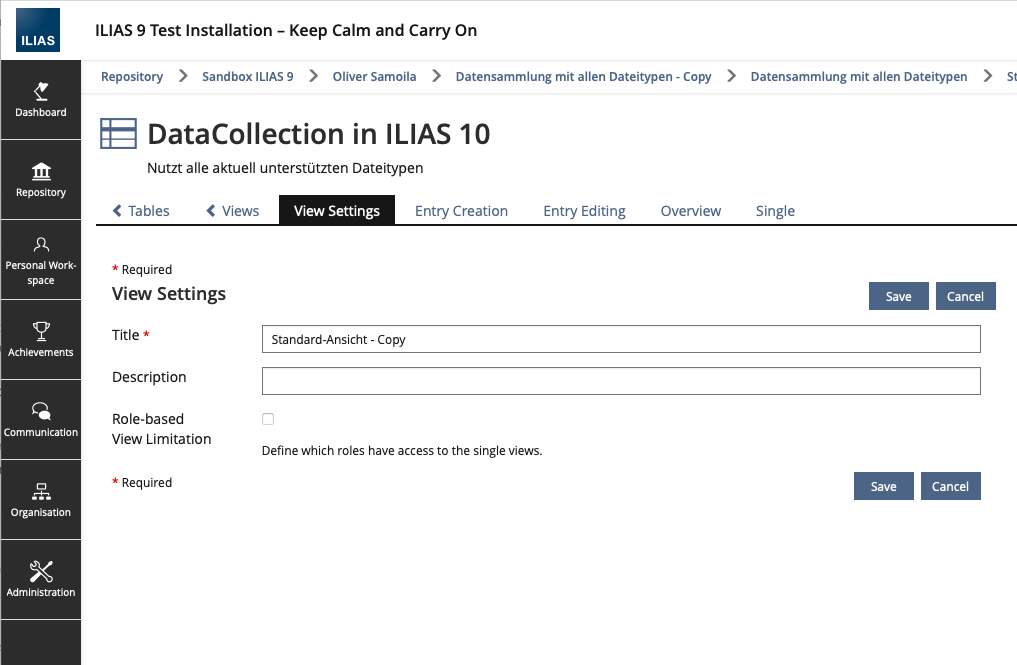
Task: Open the Overview tab
Action: coord(690,211)
